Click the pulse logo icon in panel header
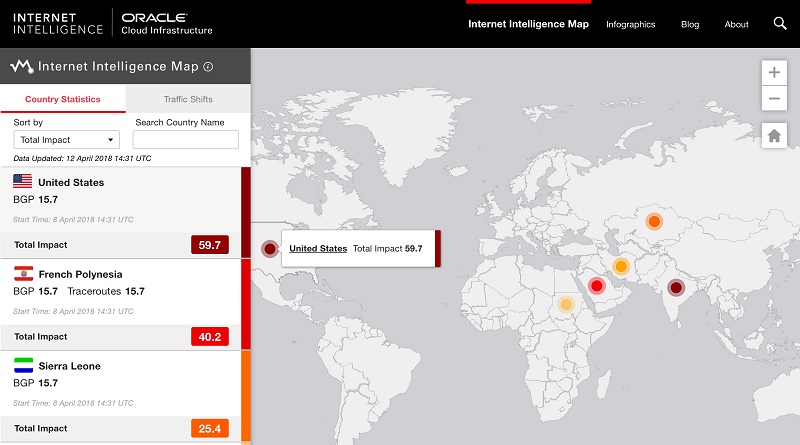The width and height of the screenshot is (800, 445). click(x=22, y=66)
